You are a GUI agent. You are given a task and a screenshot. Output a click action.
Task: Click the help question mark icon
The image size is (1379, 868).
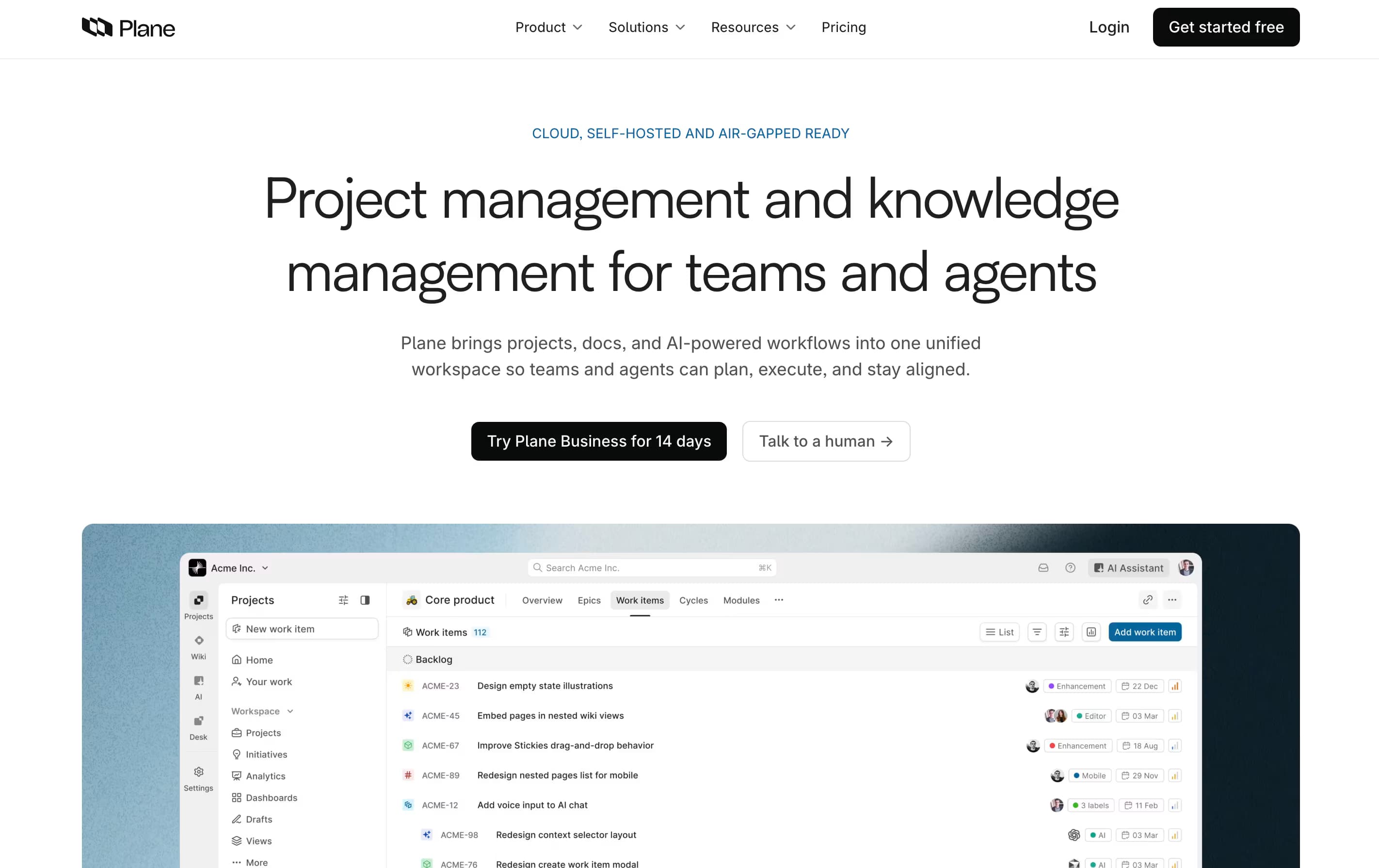click(x=1070, y=567)
